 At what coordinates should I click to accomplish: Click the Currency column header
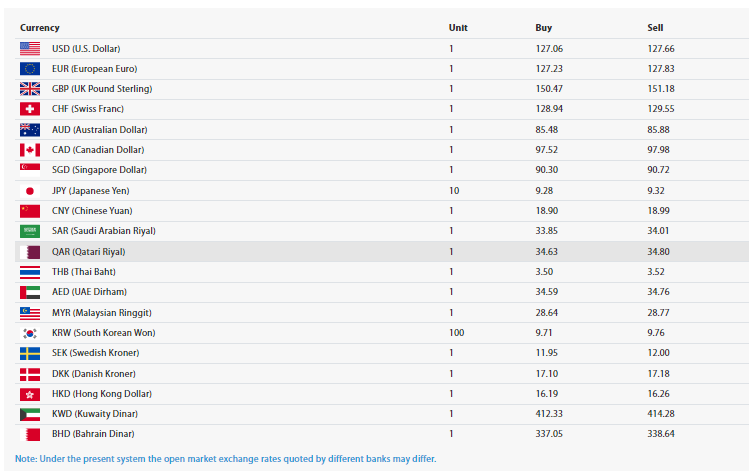pos(40,28)
